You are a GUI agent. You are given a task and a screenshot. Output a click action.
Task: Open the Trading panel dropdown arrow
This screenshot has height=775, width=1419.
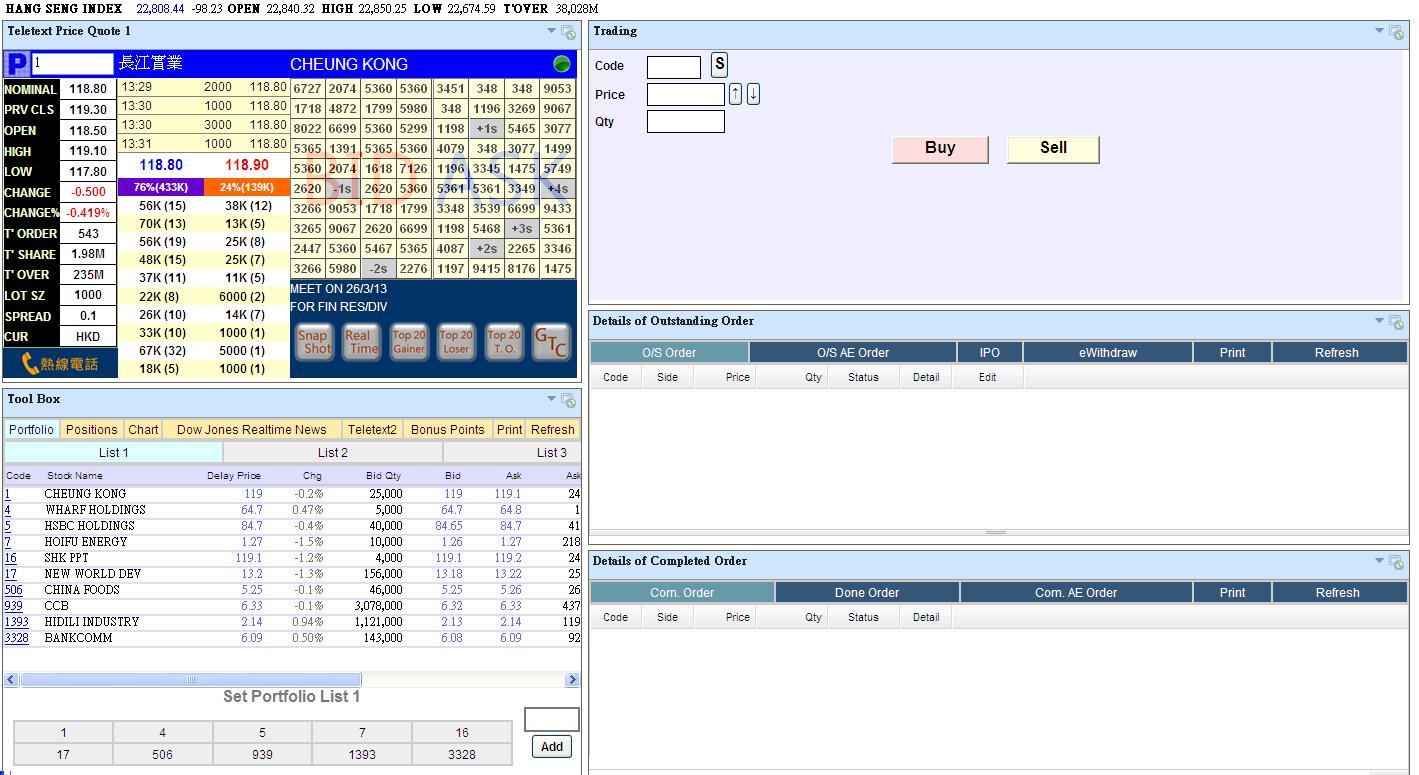coord(1380,32)
